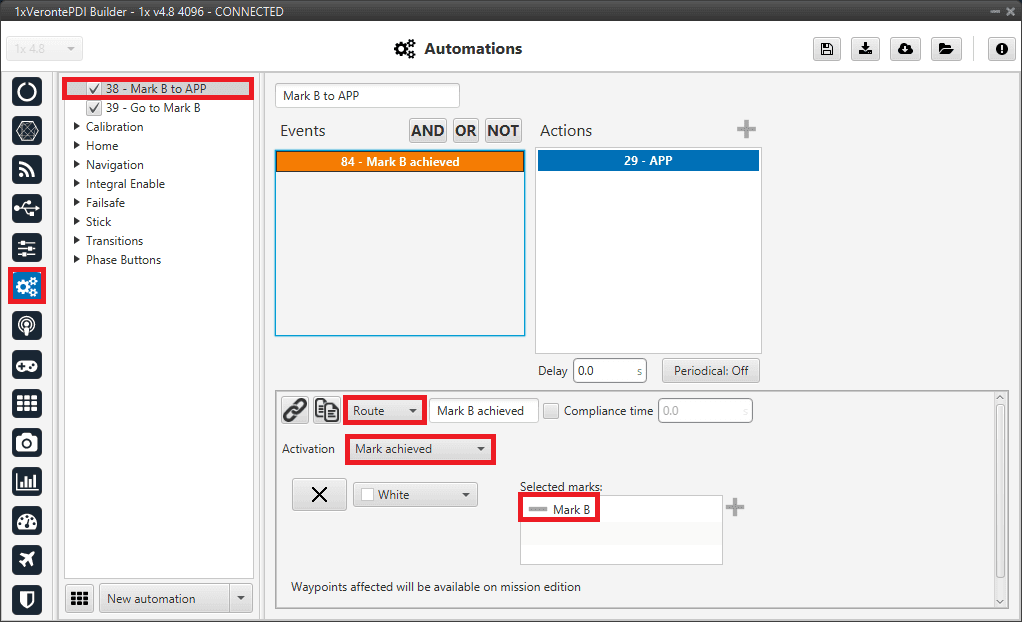Click the plus icon to add action

click(x=746, y=130)
